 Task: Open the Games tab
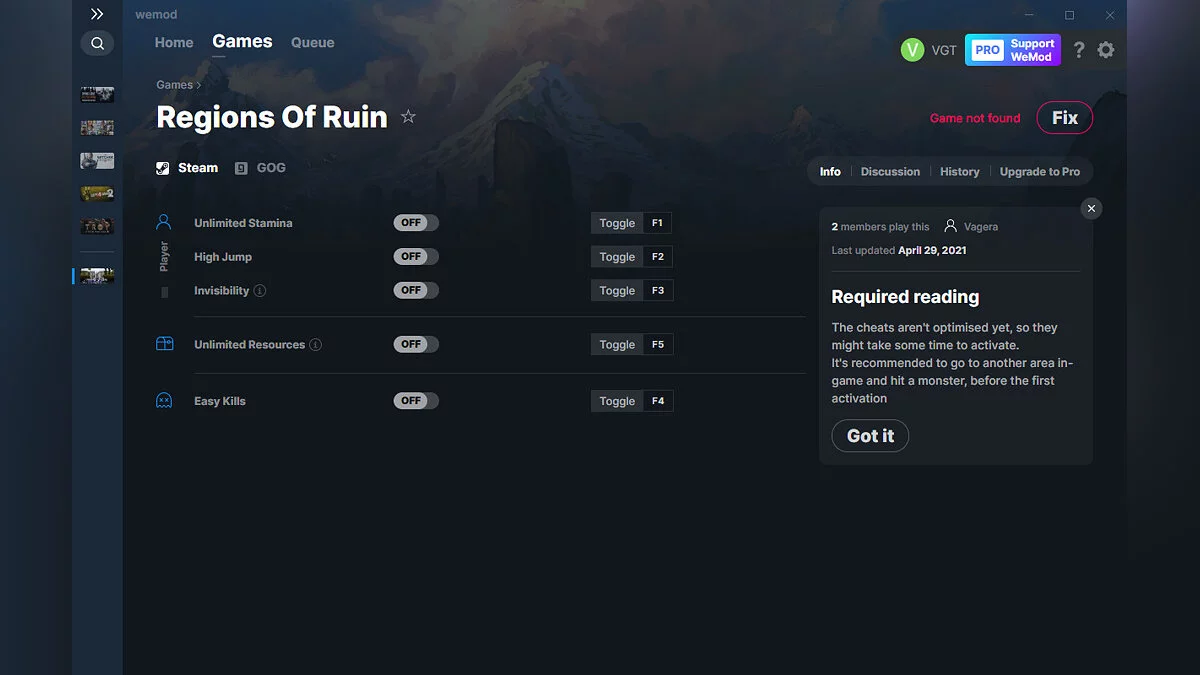click(x=242, y=41)
